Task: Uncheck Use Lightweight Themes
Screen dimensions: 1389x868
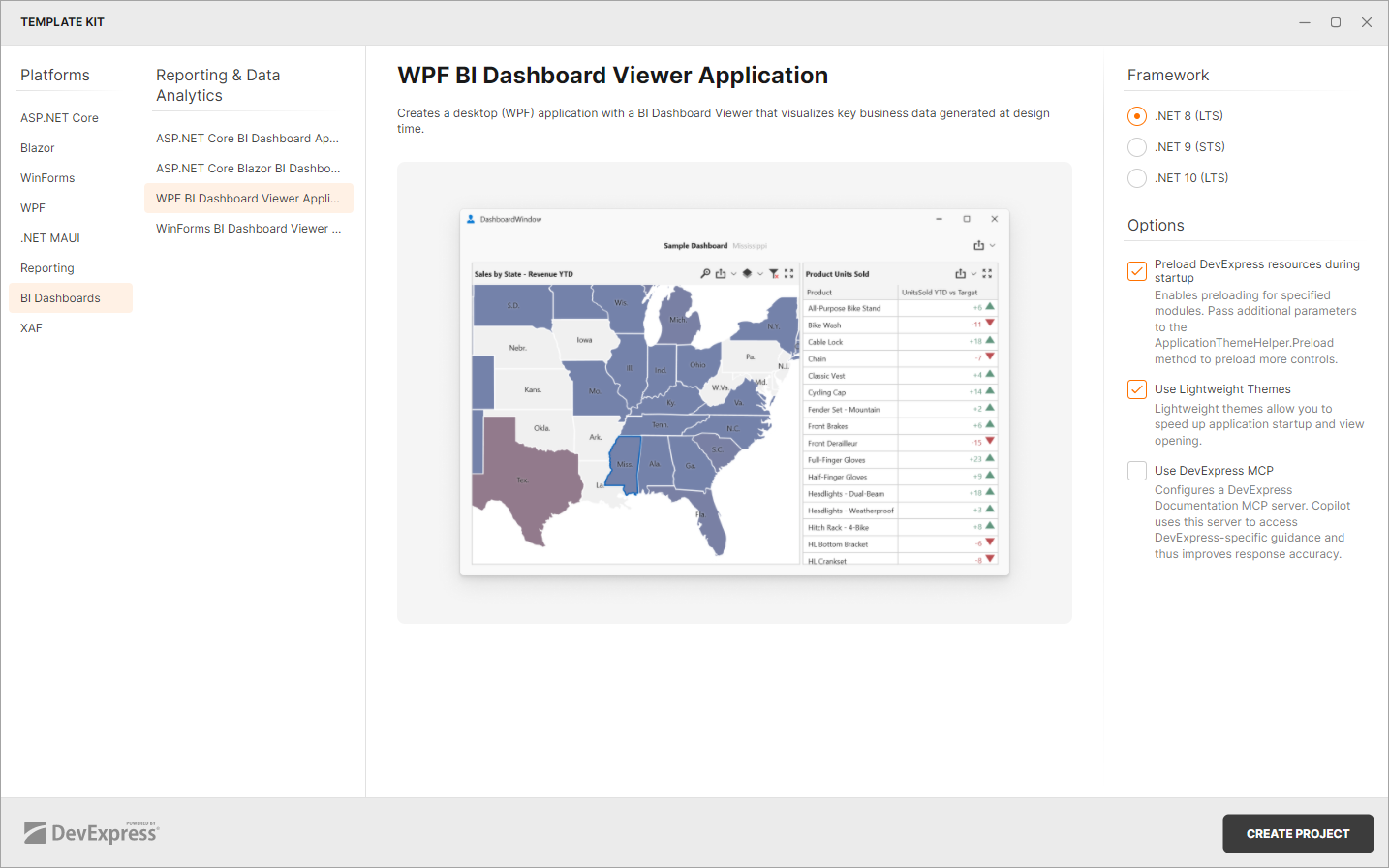Action: 1136,389
